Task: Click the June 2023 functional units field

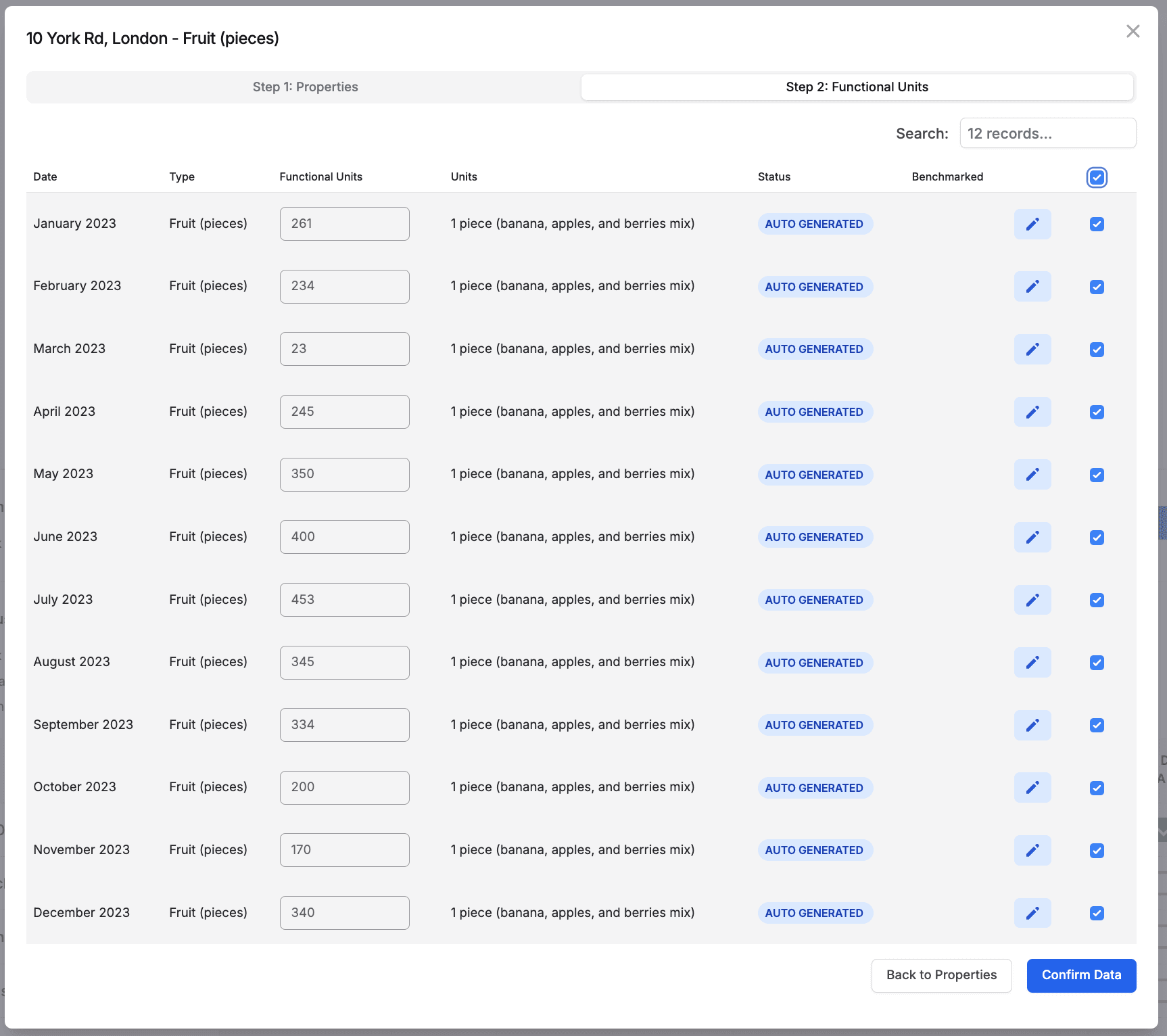Action: (344, 537)
